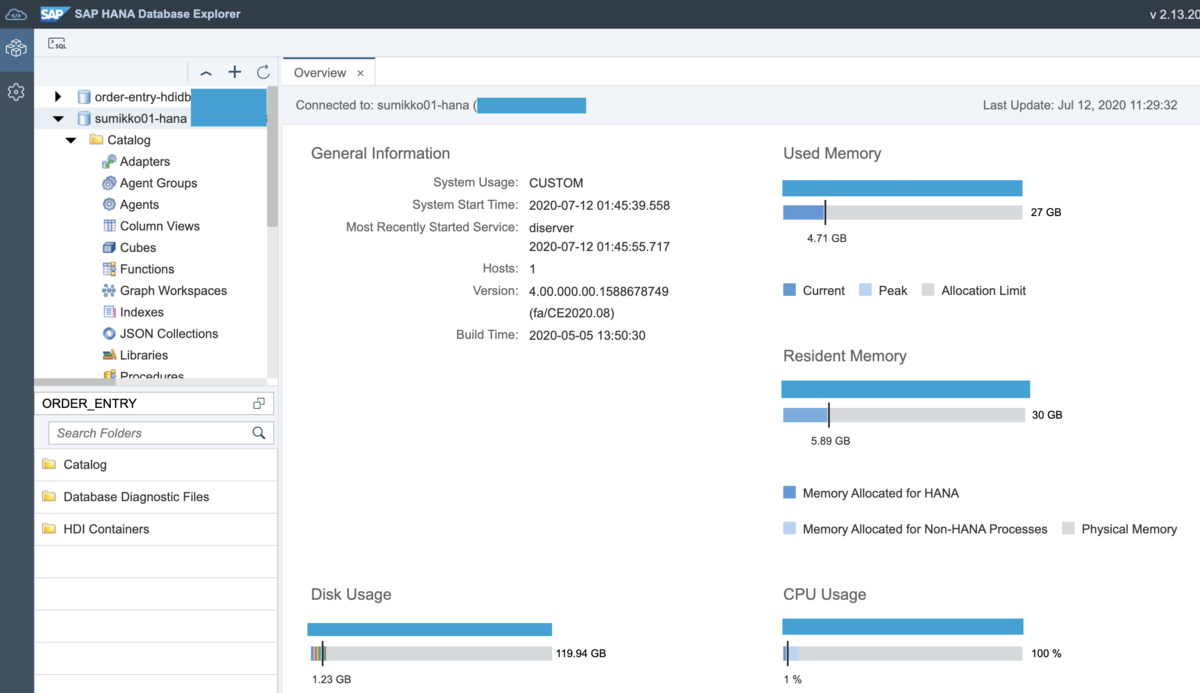
Task: Click the Memory Allocated for Non-HANA Processes swatch
Action: tap(789, 528)
